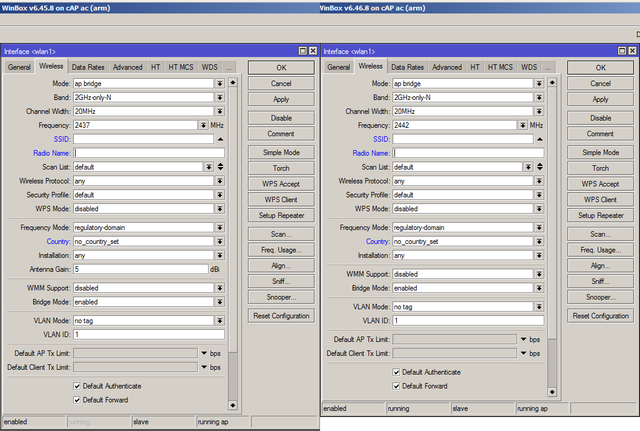Image resolution: width=640 pixels, height=431 pixels.
Task: Click the Radio Name field in left window
Action: click(x=149, y=153)
